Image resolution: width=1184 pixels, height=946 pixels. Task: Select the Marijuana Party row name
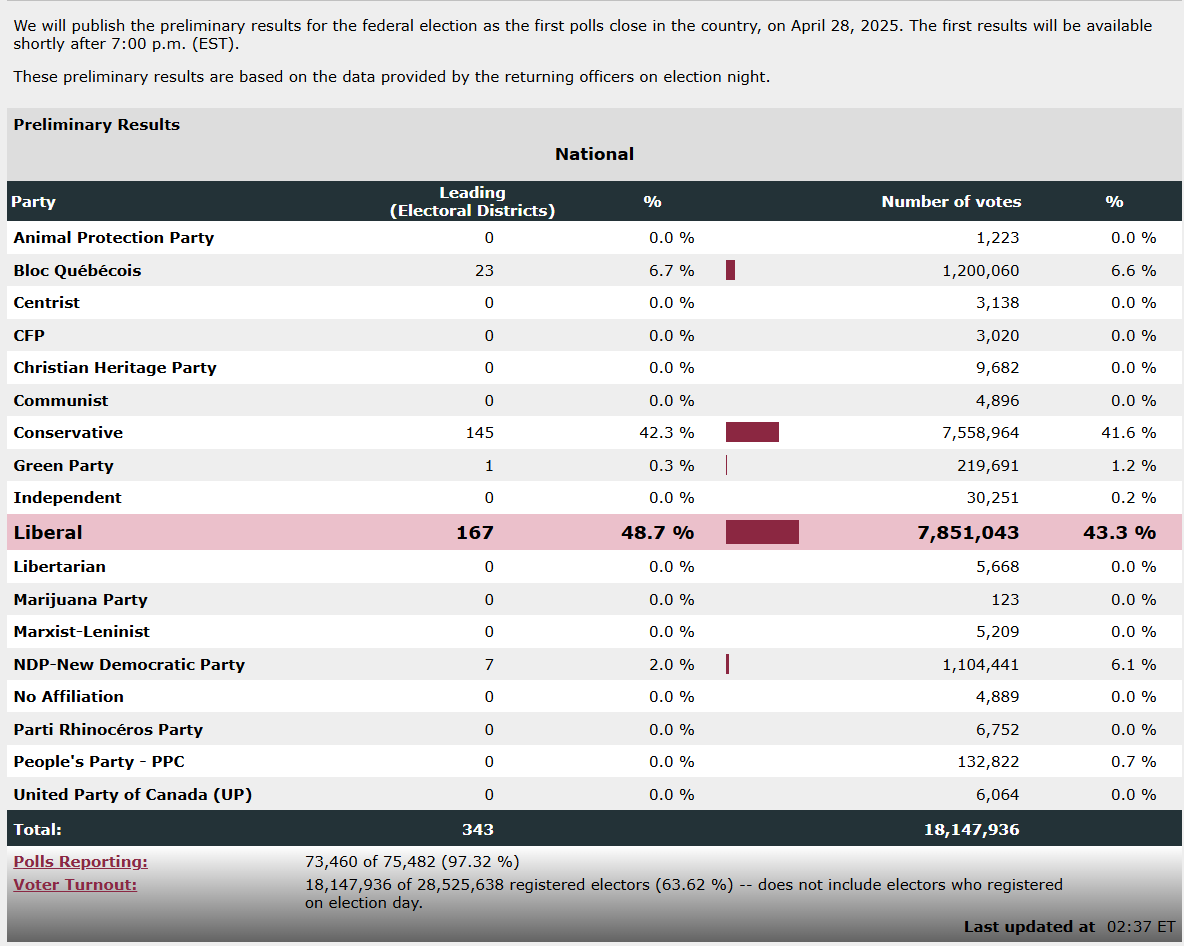pyautogui.click(x=80, y=600)
